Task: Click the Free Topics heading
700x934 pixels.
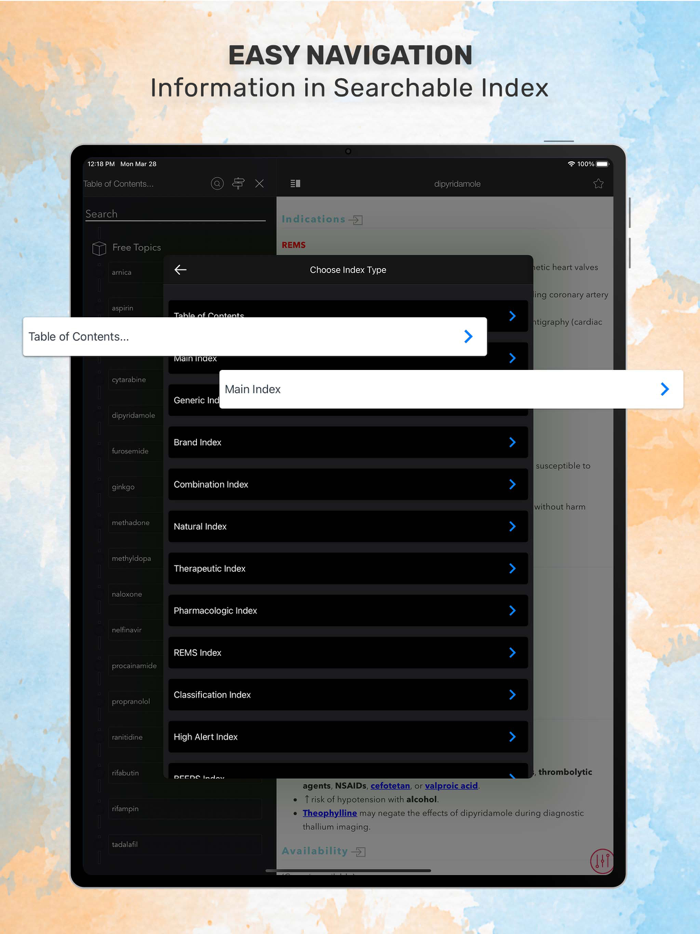Action: (x=136, y=247)
